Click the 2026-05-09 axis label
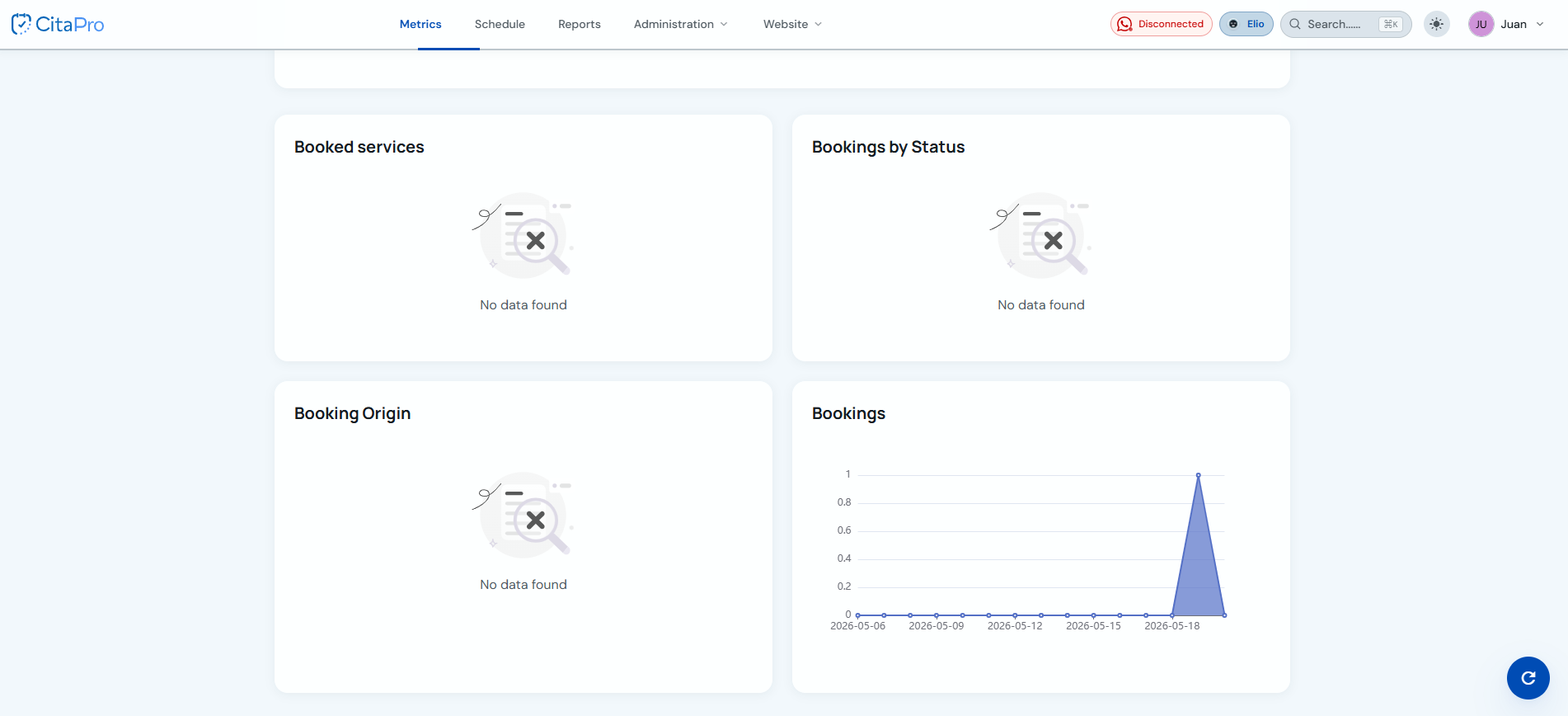The image size is (1568, 716). [x=936, y=626]
